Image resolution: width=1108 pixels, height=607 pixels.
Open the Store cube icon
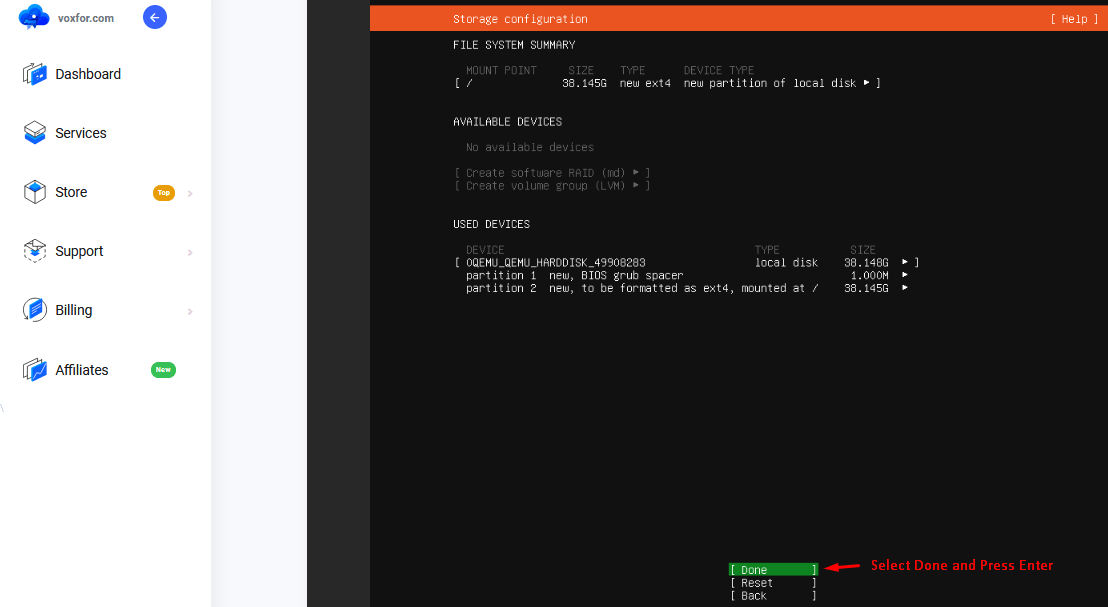click(33, 192)
